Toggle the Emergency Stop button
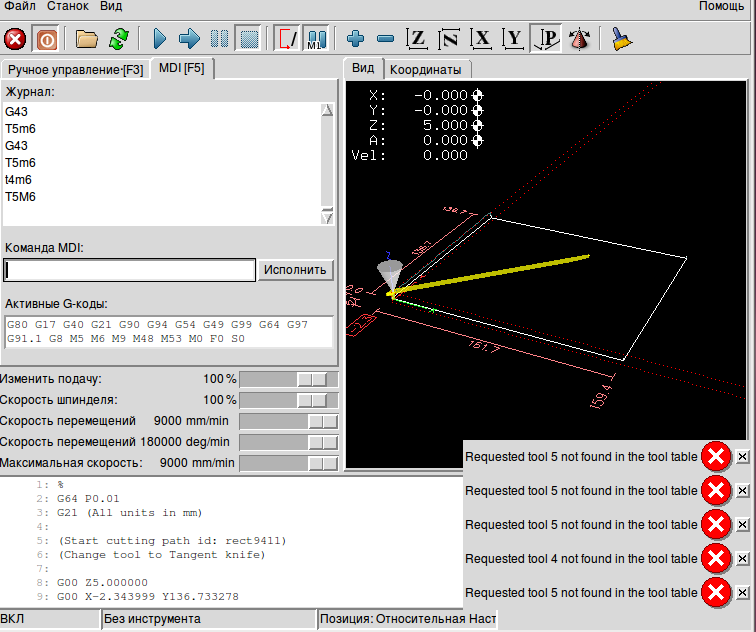The image size is (756, 632). pyautogui.click(x=16, y=39)
